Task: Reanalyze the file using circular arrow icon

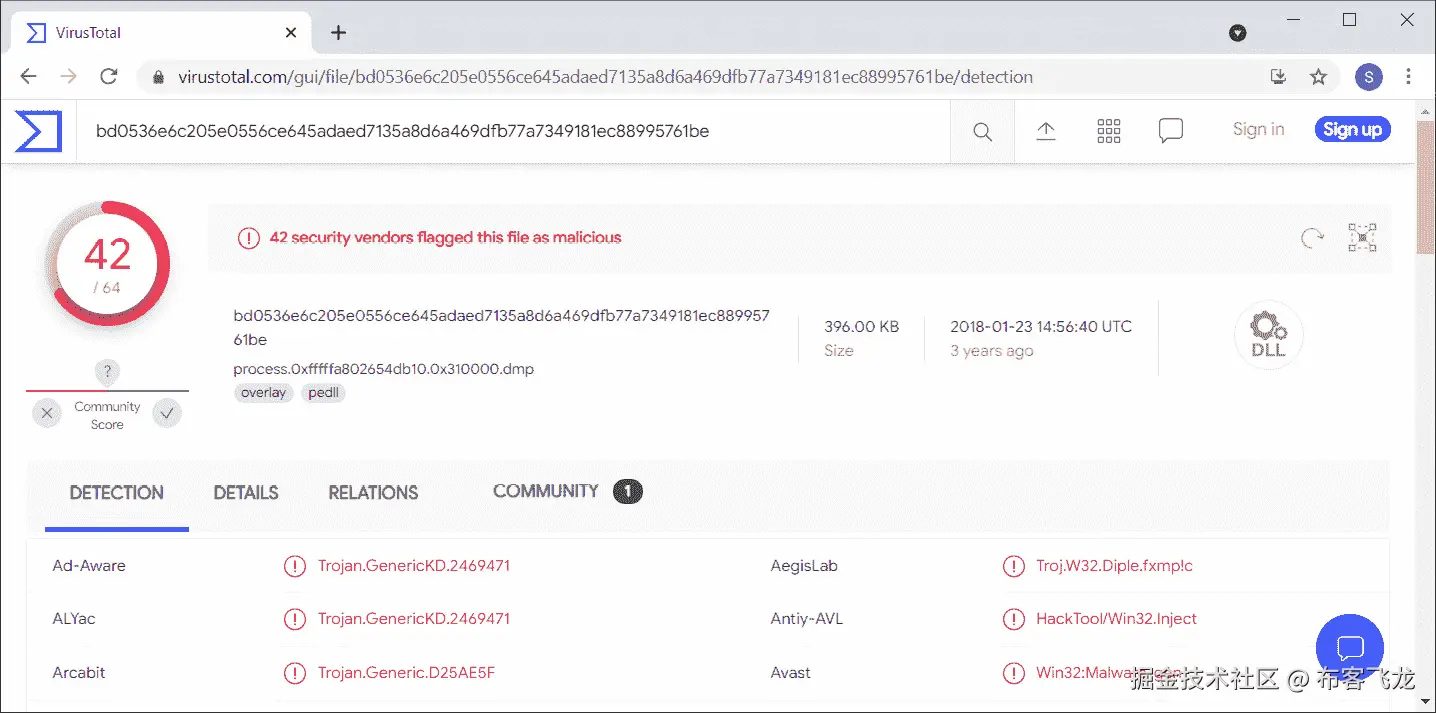Action: click(x=1311, y=238)
